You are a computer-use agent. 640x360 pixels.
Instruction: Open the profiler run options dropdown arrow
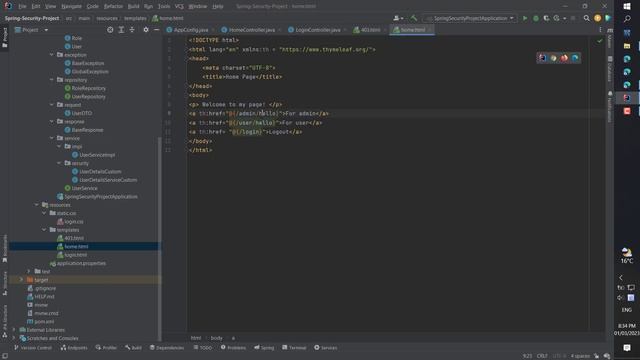click(x=564, y=18)
